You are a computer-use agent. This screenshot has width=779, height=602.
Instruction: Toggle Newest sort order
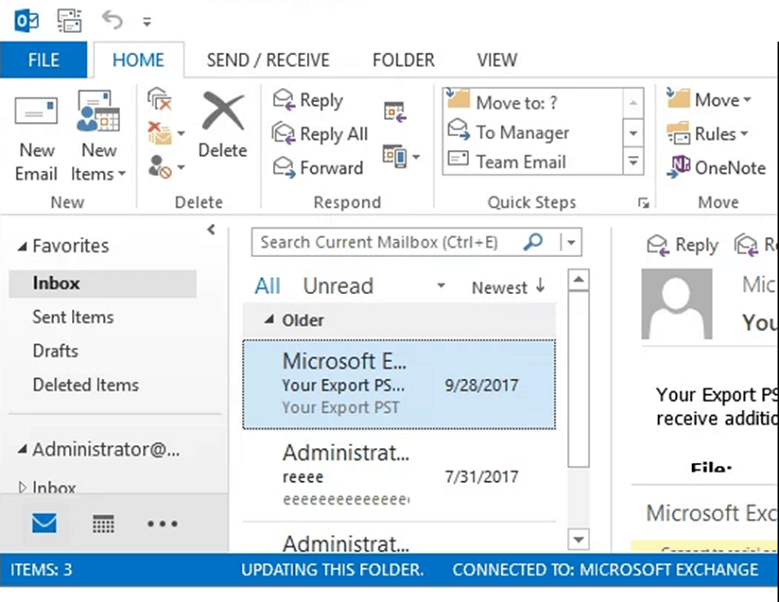tap(509, 287)
